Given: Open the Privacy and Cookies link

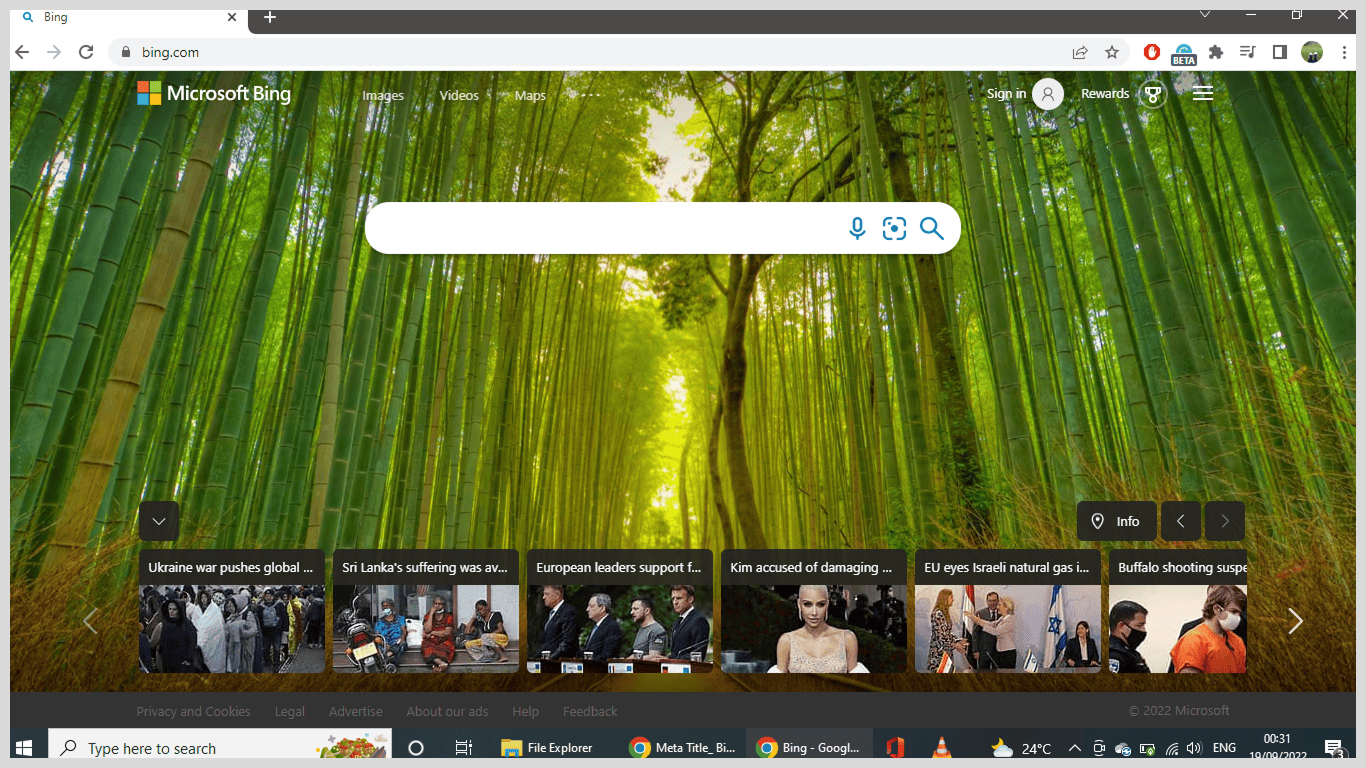Looking at the screenshot, I should 193,711.
